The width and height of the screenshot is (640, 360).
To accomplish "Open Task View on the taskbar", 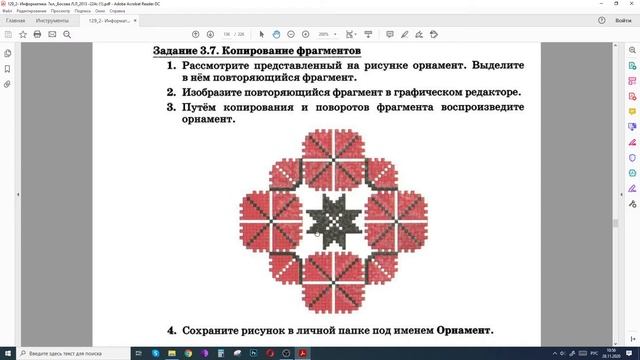I will pos(139,353).
